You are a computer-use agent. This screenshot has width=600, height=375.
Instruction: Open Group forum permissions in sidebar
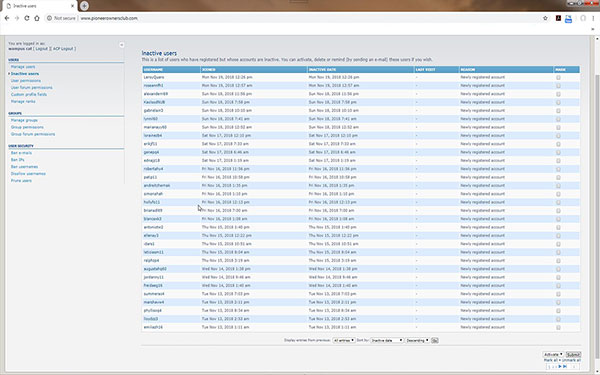click(33, 134)
